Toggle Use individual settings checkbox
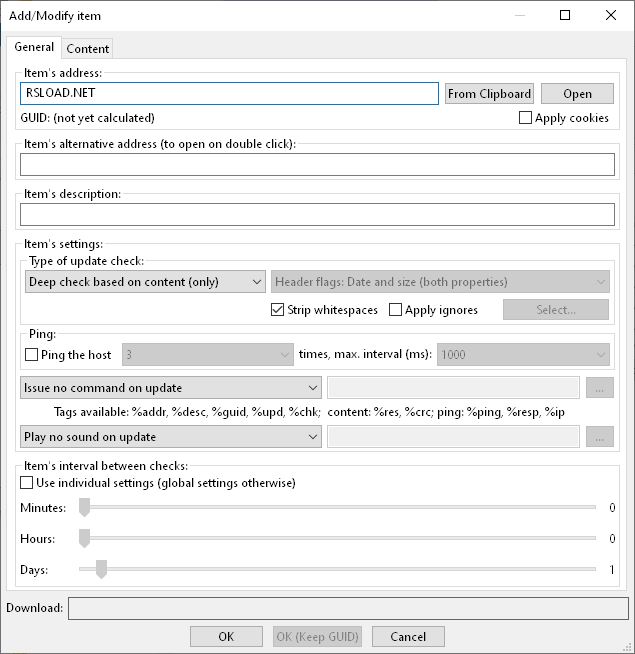Screen dimensions: 635x654 pyautogui.click(x=27, y=483)
